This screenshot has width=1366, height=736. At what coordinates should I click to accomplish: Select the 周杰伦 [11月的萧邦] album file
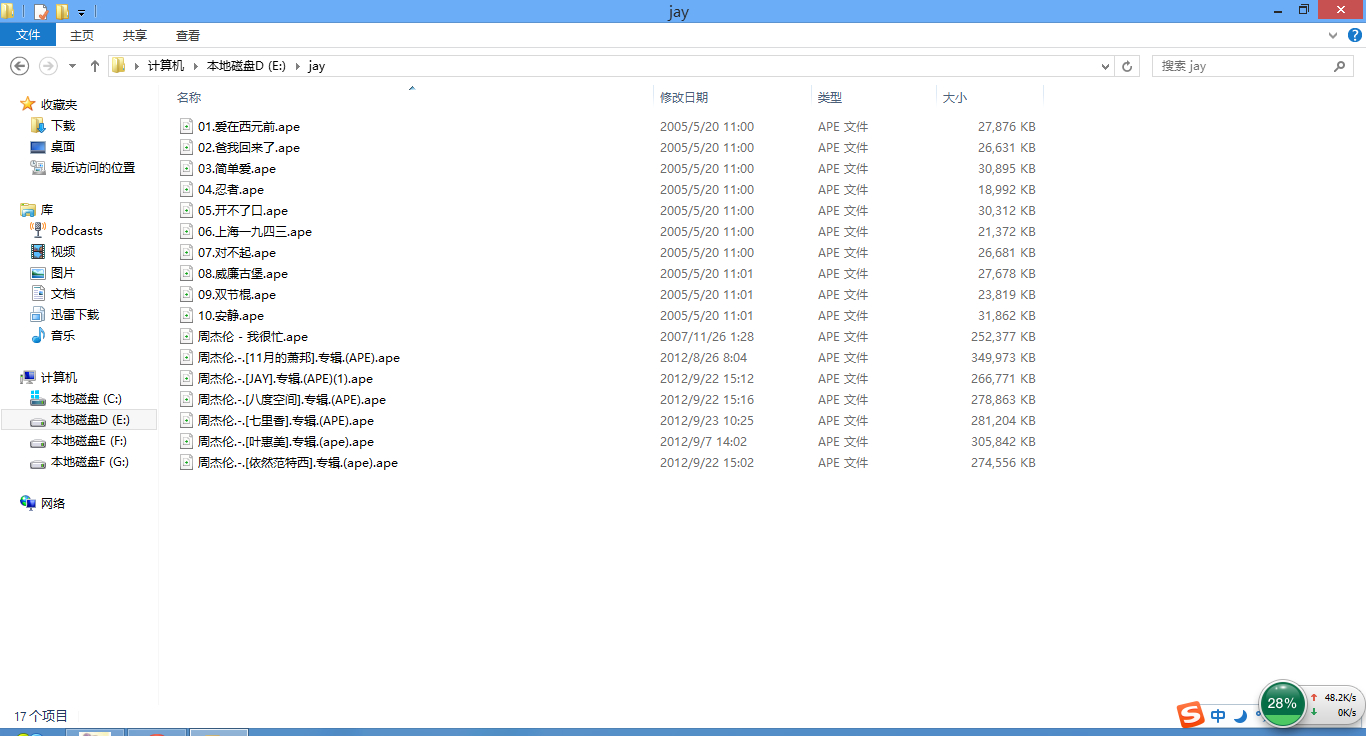tap(299, 358)
